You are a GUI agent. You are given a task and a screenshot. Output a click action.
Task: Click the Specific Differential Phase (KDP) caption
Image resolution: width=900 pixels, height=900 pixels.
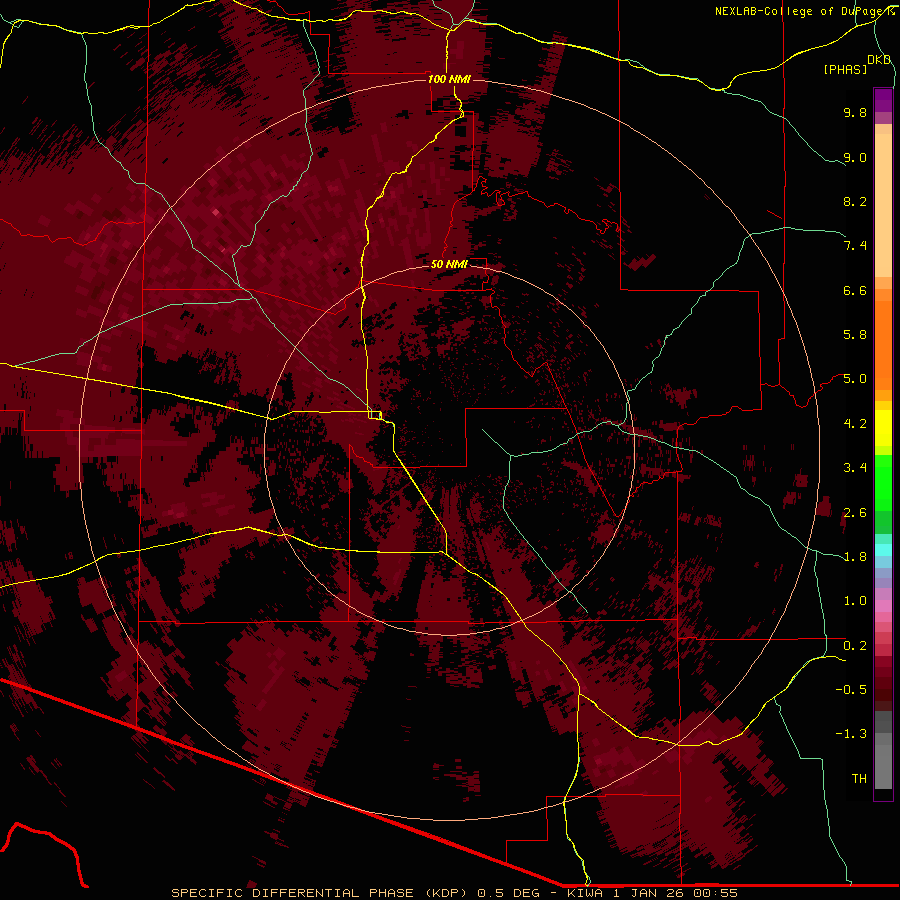(x=454, y=893)
